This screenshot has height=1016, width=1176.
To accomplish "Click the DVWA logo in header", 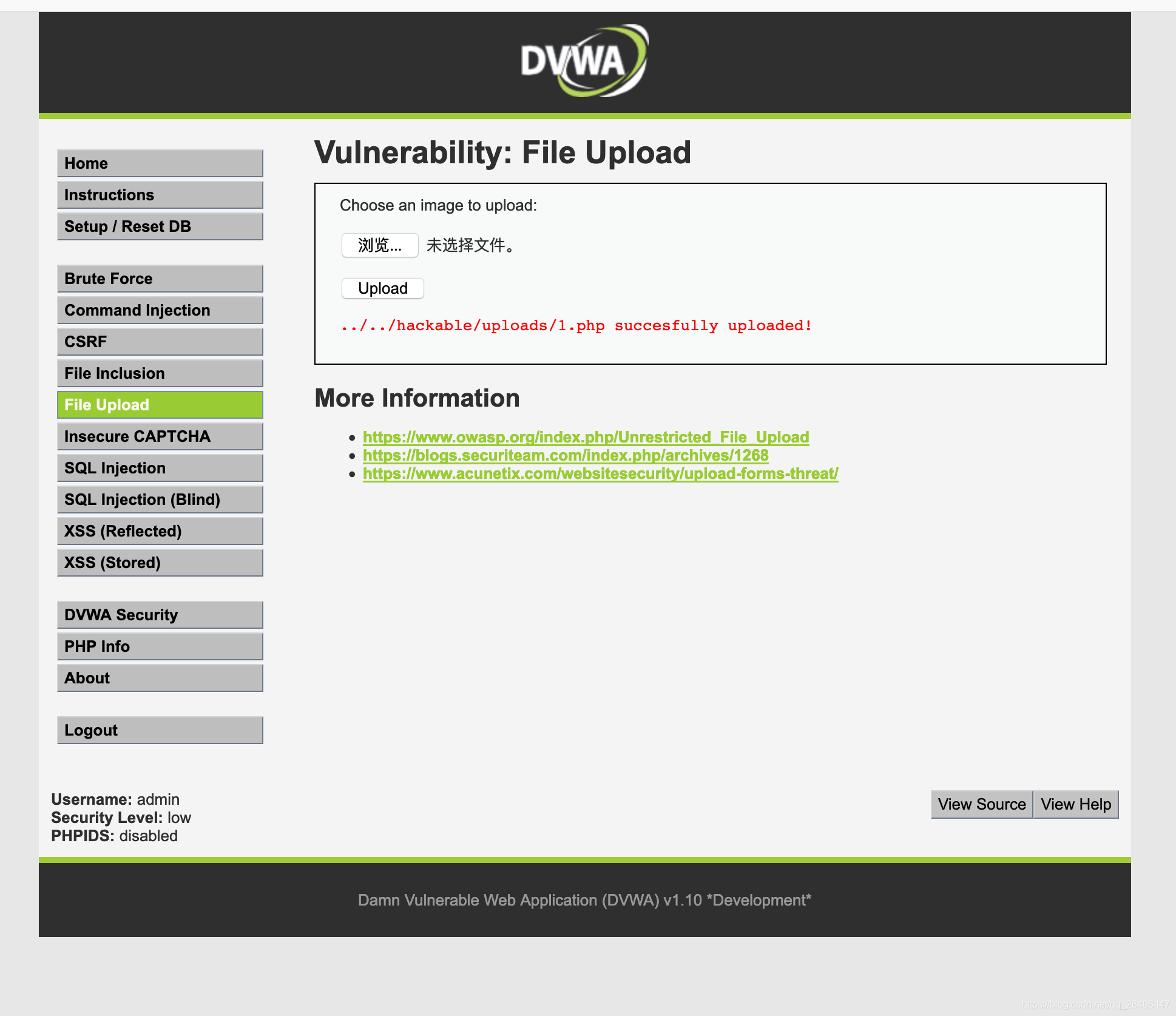I will click(584, 61).
